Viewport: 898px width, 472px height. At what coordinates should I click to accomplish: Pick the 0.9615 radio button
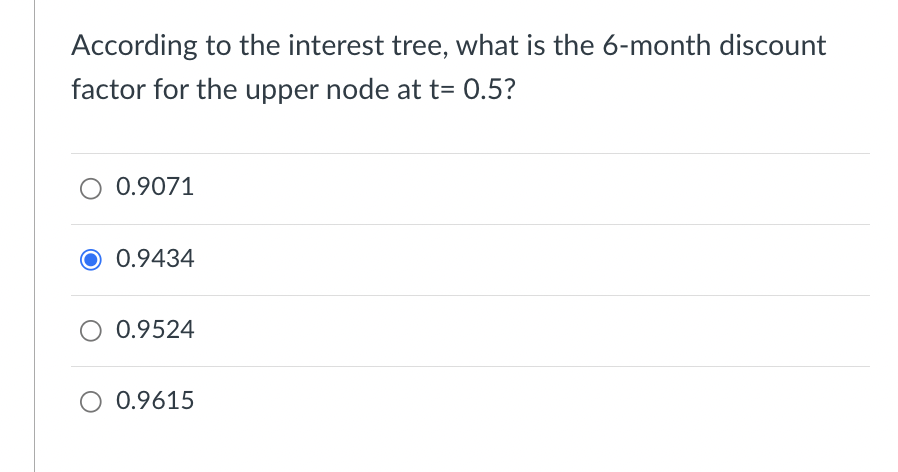[90, 402]
